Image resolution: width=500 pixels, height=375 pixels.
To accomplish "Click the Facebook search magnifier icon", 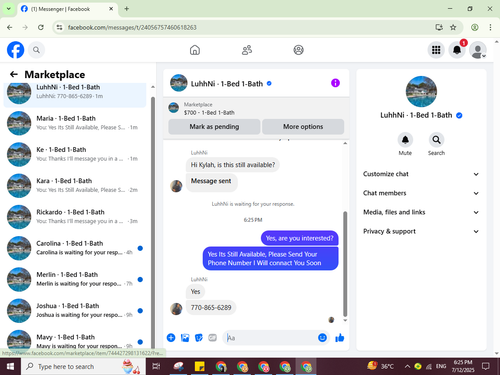I will tap(36, 50).
